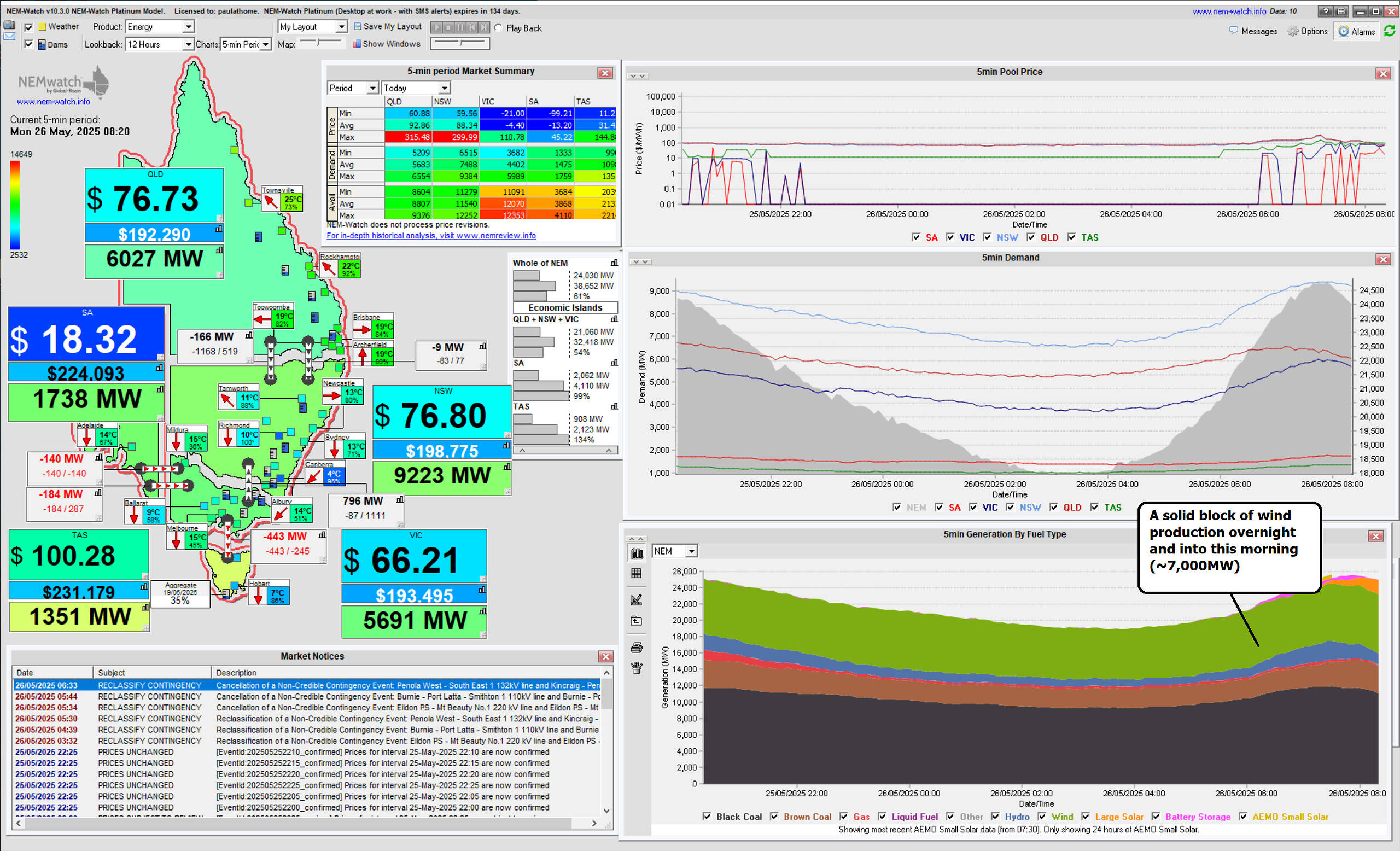Screen dimensions: 1400x851
Task: Open NEM region dropdown in Generation panel
Action: coord(674,551)
